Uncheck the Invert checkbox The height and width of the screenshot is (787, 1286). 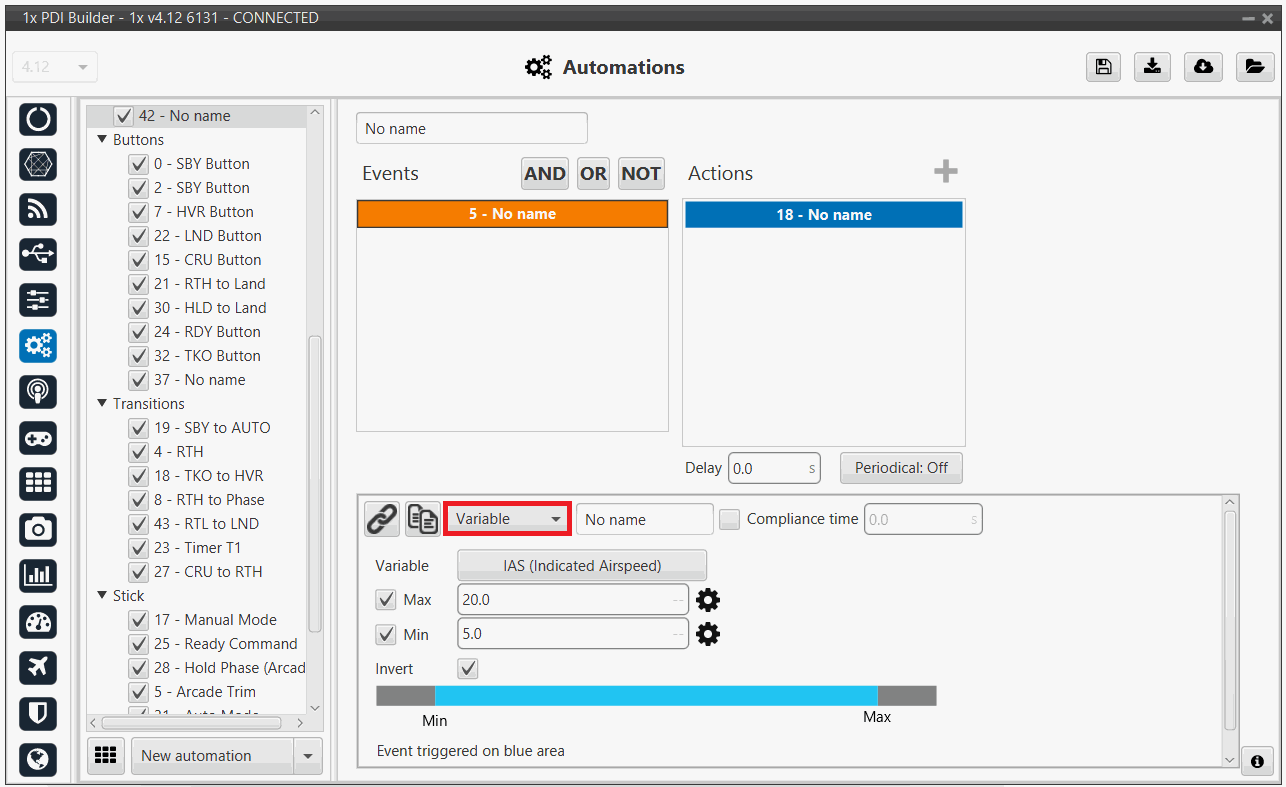(467, 668)
